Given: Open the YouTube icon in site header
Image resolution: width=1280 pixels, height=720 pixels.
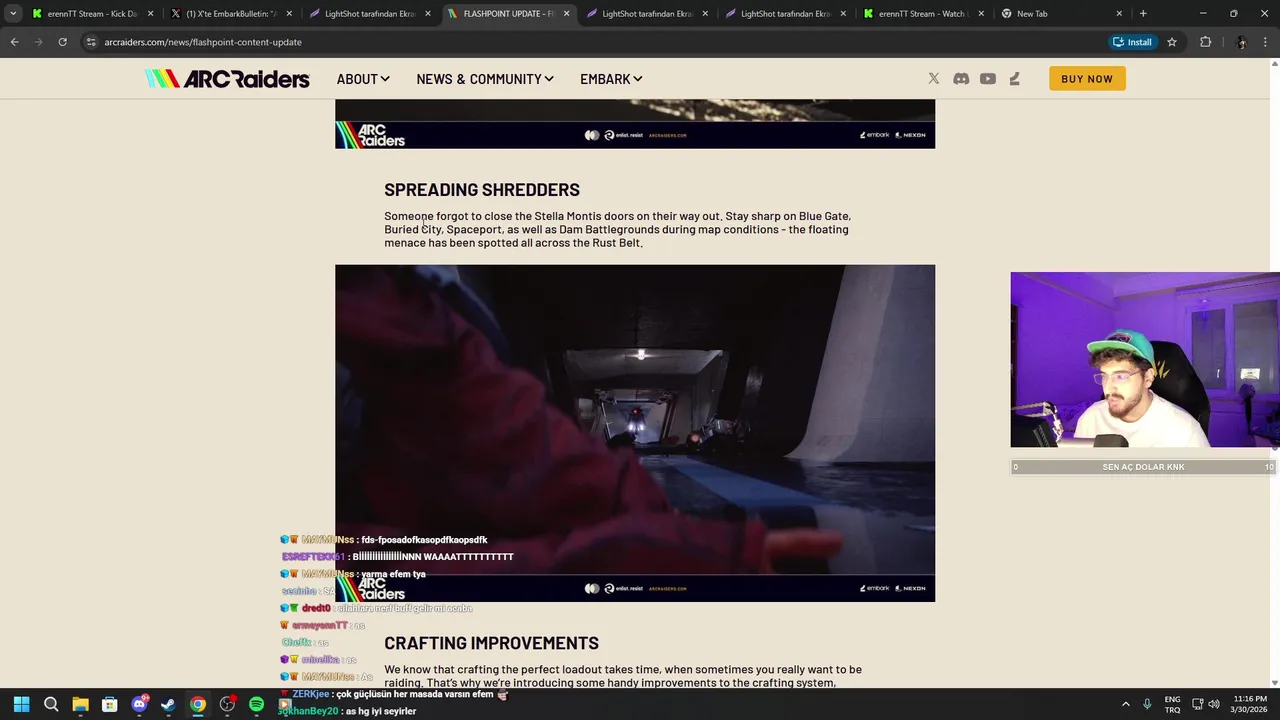Looking at the screenshot, I should [988, 79].
